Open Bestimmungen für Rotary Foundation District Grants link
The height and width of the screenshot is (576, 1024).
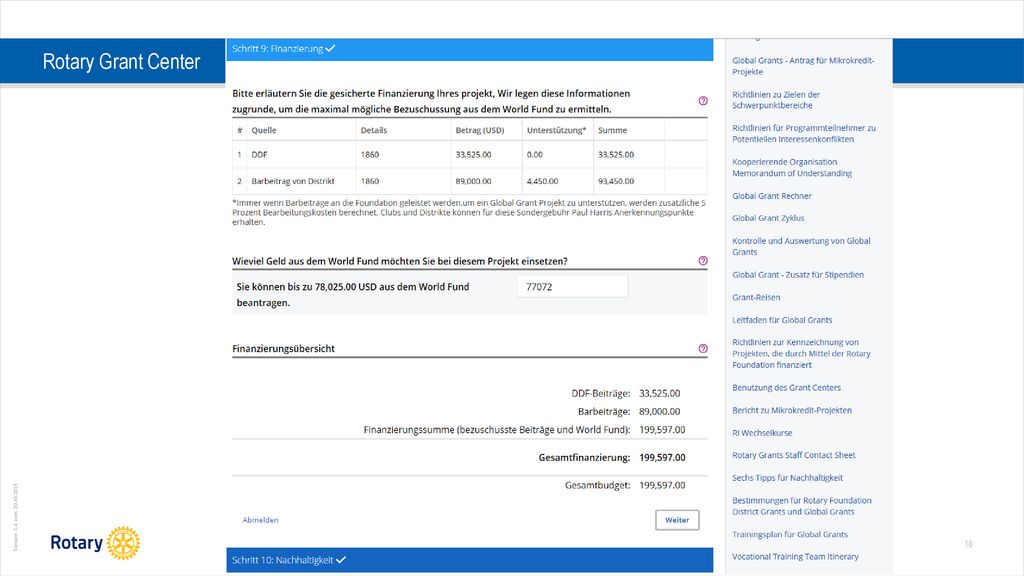tap(802, 506)
